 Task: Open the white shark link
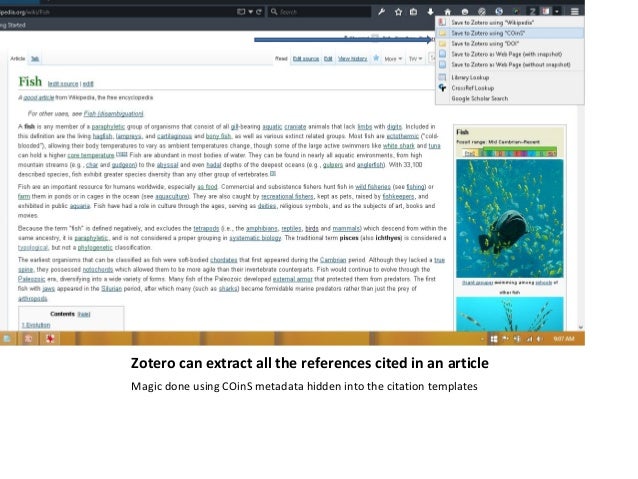click(398, 146)
